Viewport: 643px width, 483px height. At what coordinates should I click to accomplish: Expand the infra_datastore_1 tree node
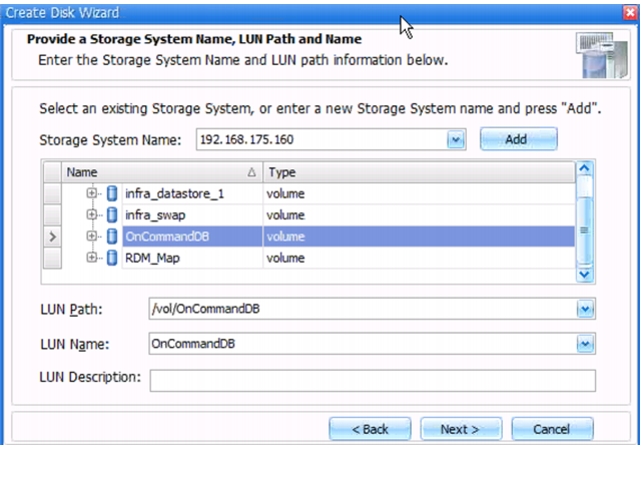tap(91, 193)
